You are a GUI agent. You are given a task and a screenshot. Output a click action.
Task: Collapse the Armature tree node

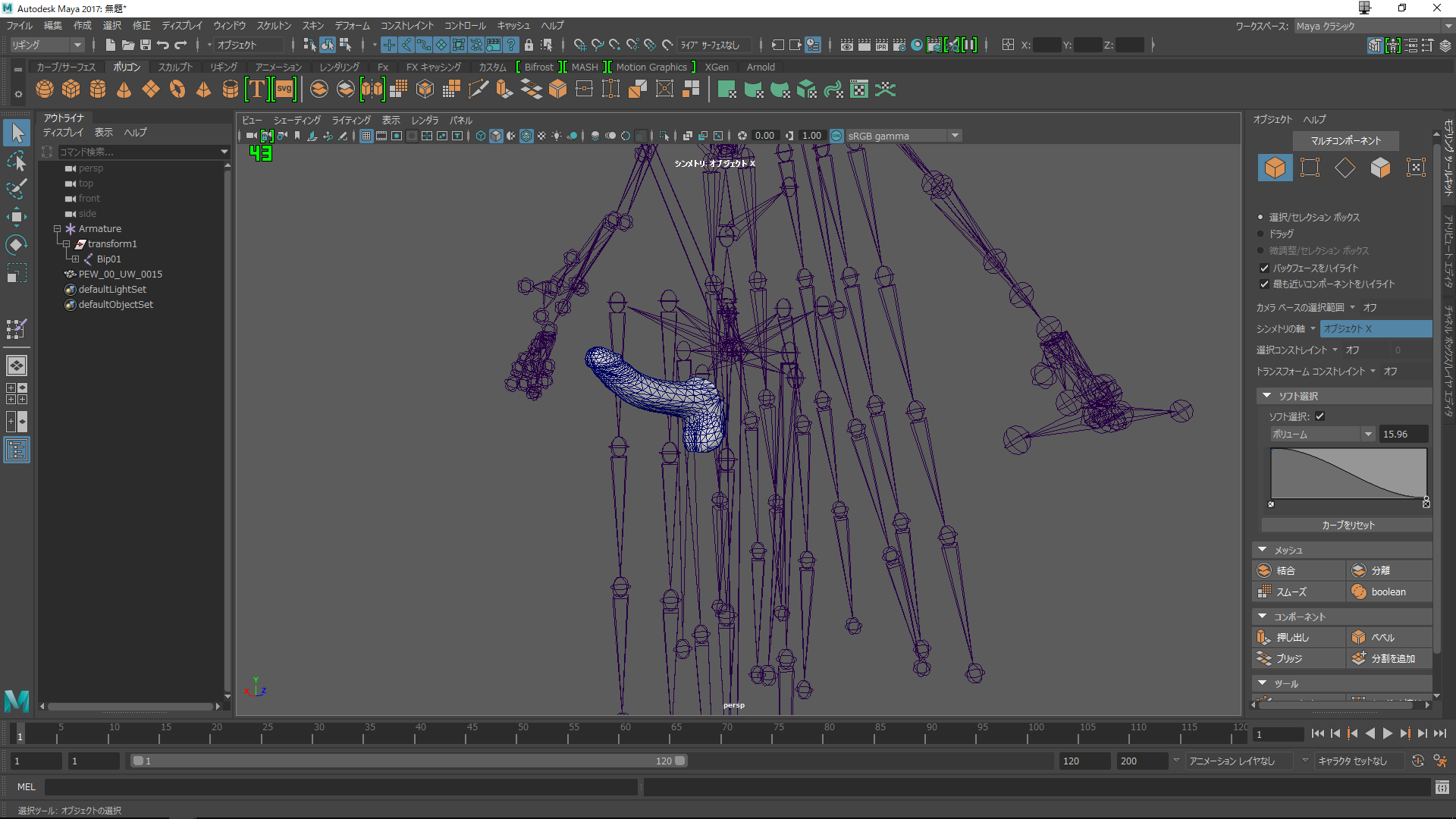click(57, 228)
